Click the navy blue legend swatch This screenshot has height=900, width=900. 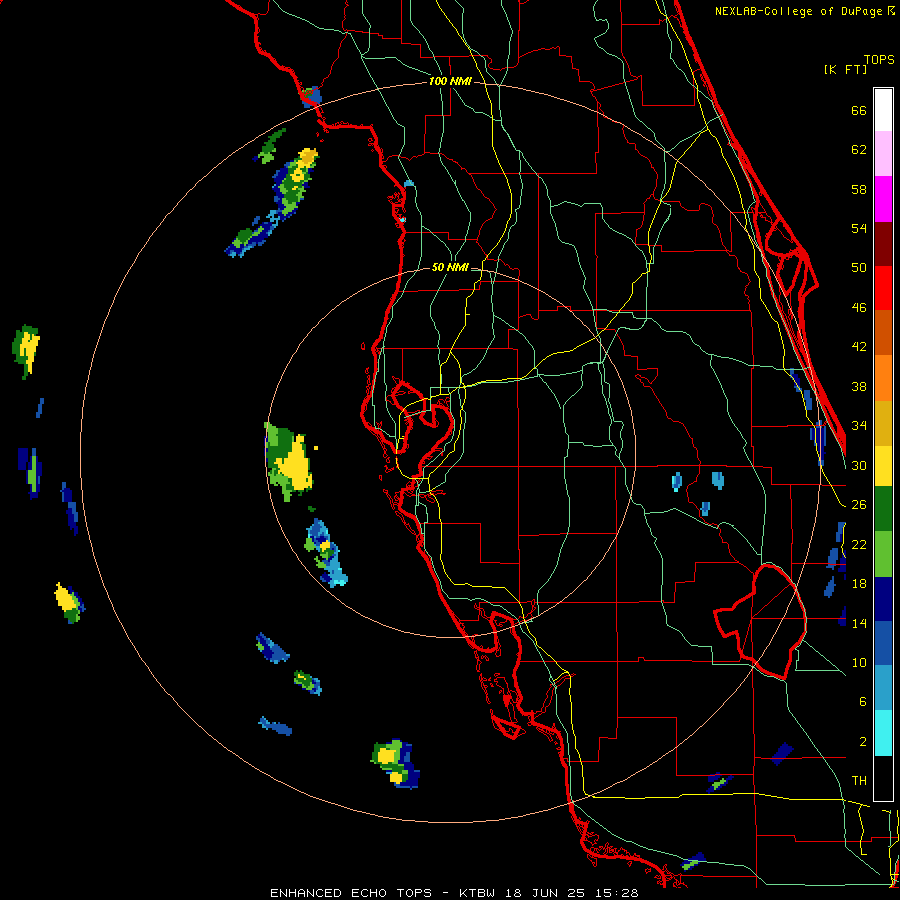(x=883, y=599)
